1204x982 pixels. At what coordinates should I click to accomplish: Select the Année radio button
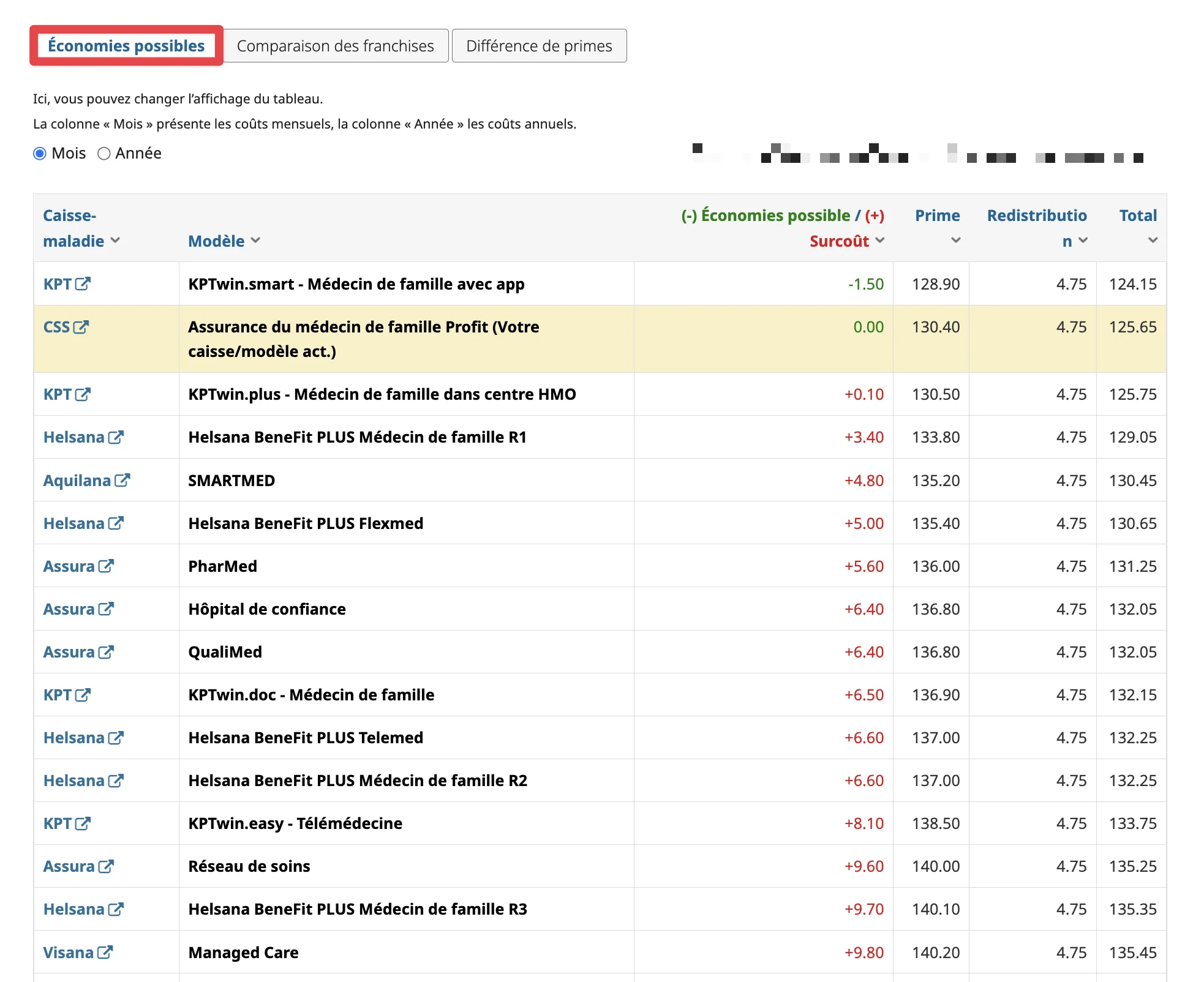[x=104, y=154]
